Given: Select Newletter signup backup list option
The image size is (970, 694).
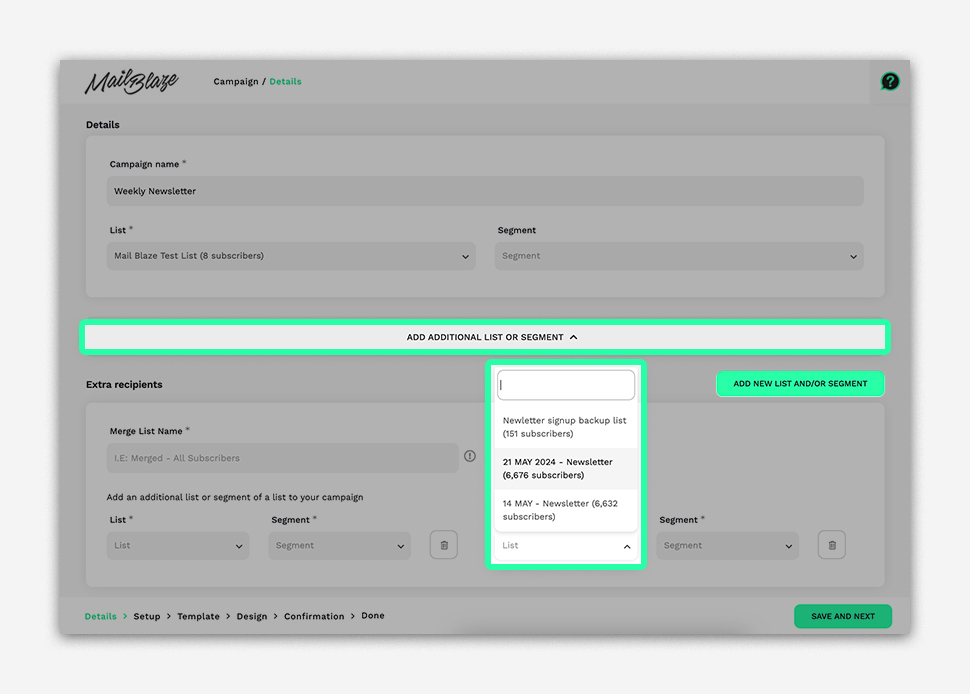Looking at the screenshot, I should tap(566, 427).
